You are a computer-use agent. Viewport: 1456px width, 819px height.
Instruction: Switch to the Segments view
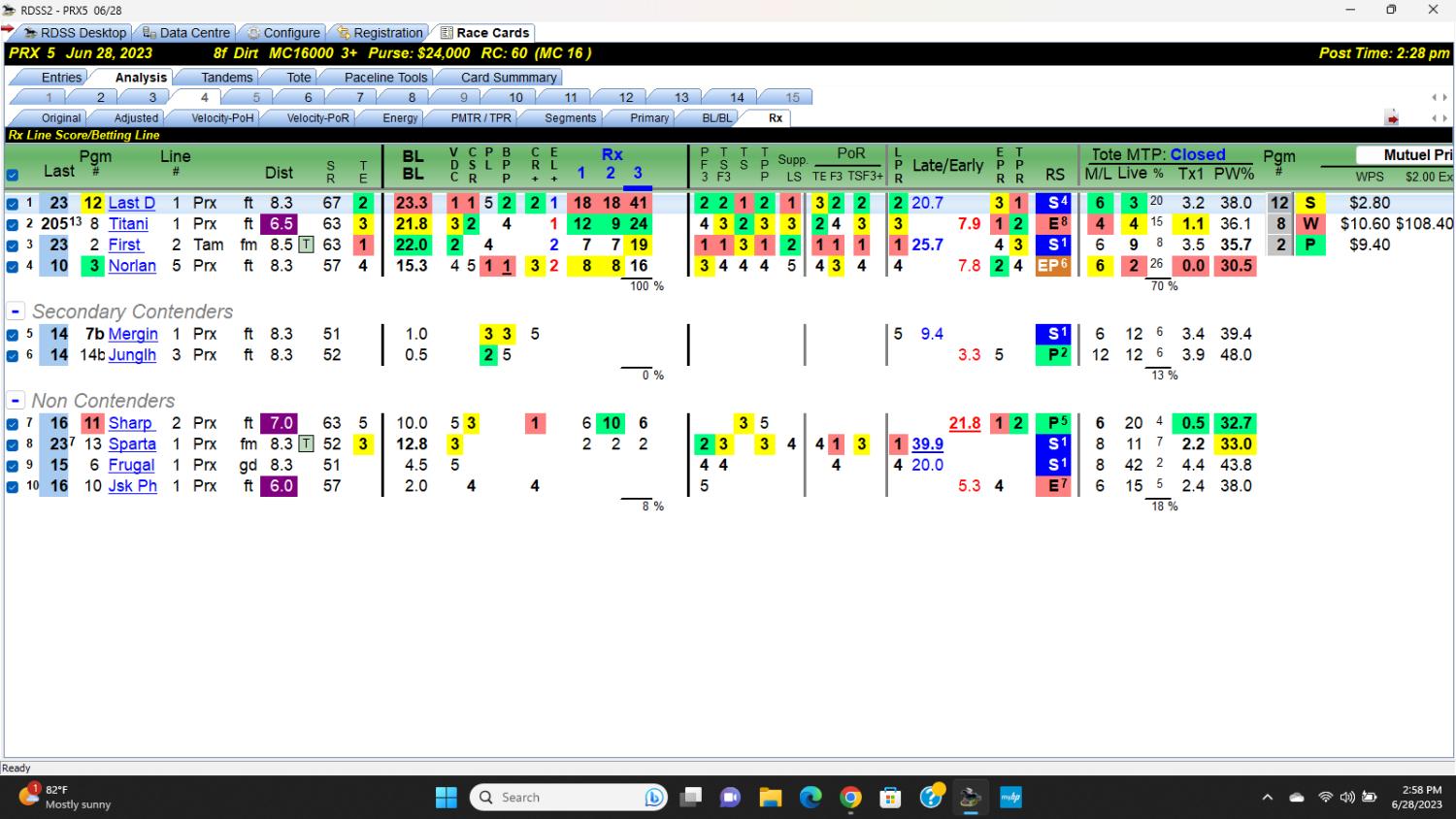[570, 117]
